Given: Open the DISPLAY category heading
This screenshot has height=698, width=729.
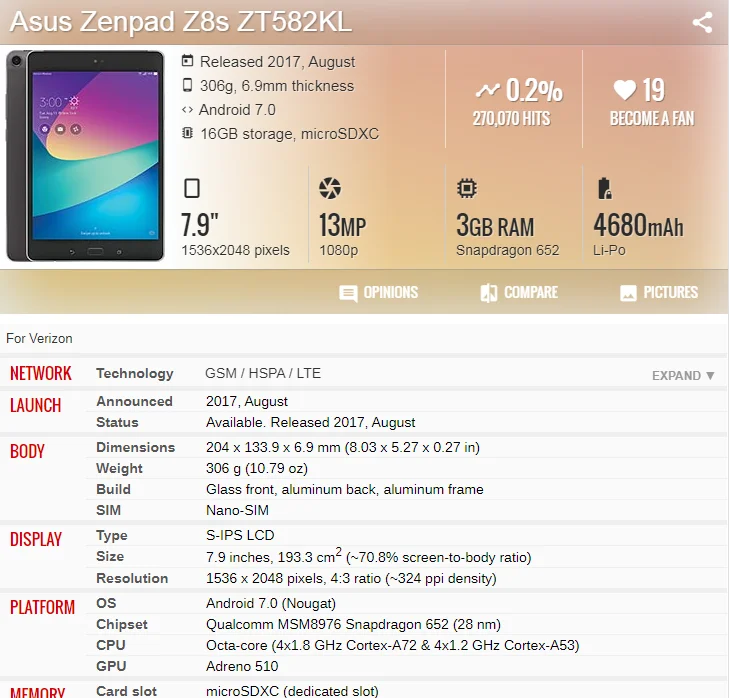Looking at the screenshot, I should pos(36,539).
